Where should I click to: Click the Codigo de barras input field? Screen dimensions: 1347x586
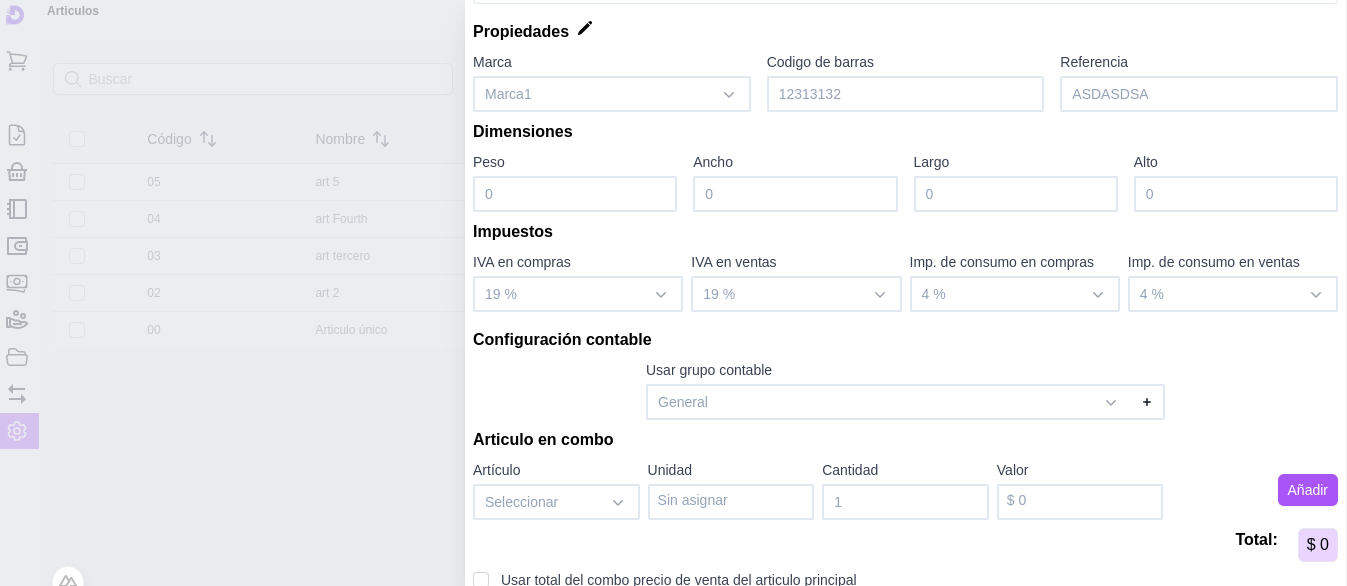(904, 94)
